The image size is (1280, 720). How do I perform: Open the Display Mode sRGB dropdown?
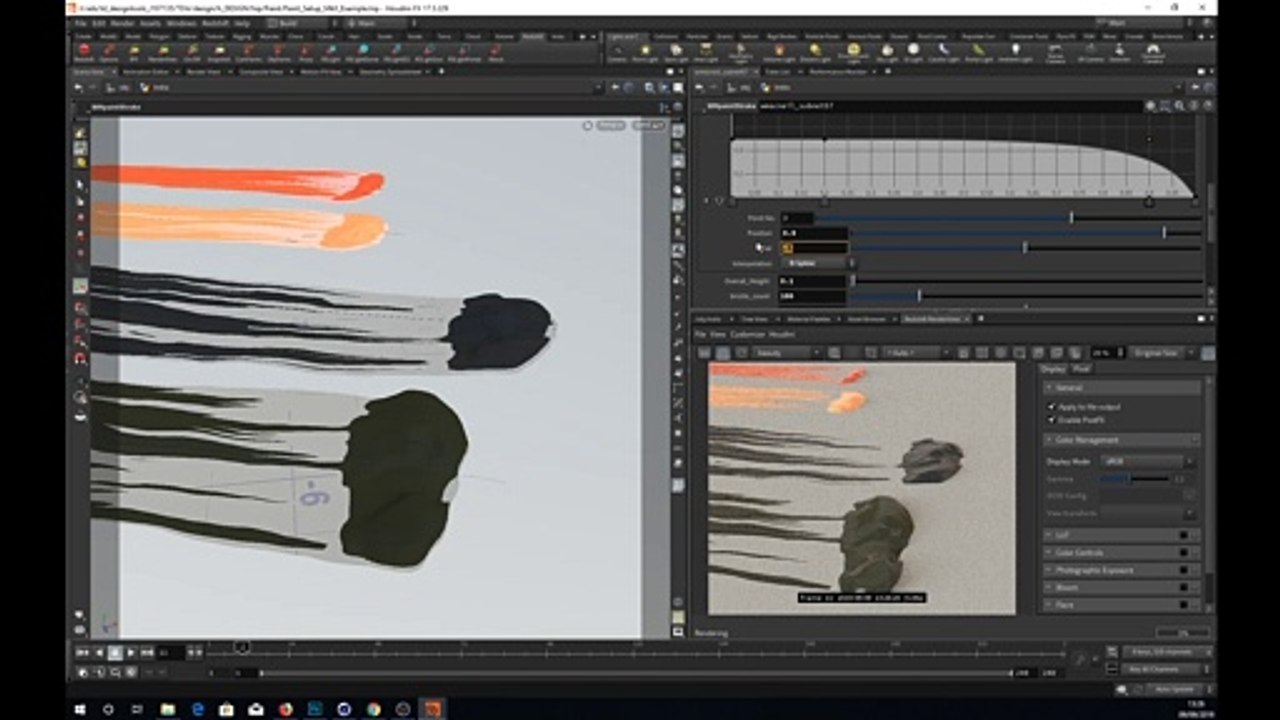click(1145, 461)
